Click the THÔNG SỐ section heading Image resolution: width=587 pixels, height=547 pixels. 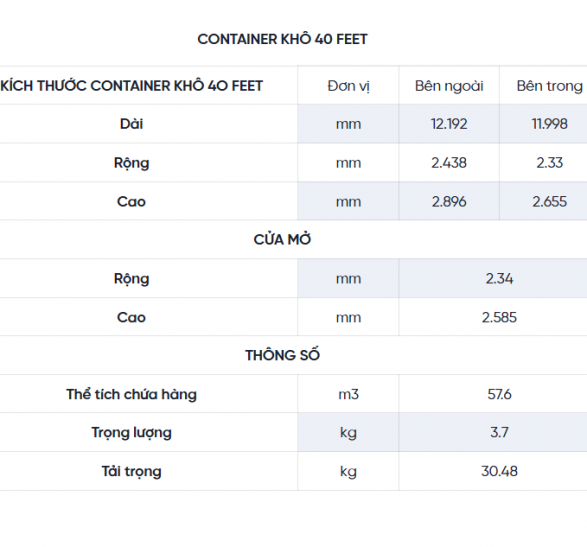click(282, 355)
